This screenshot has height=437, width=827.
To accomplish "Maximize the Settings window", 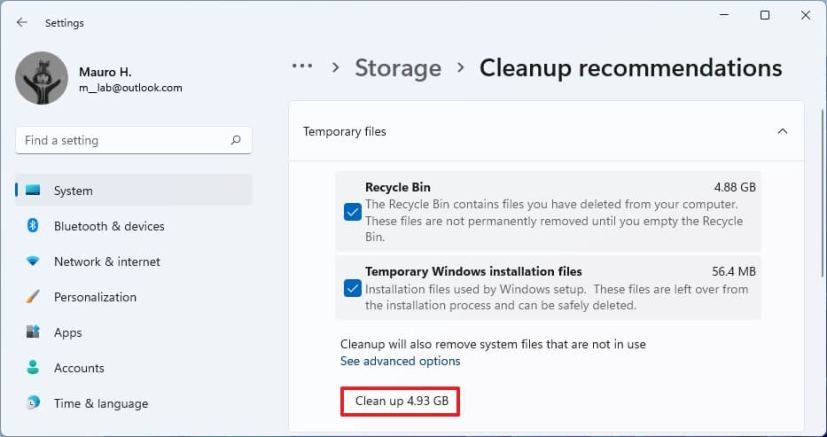I will (x=765, y=15).
